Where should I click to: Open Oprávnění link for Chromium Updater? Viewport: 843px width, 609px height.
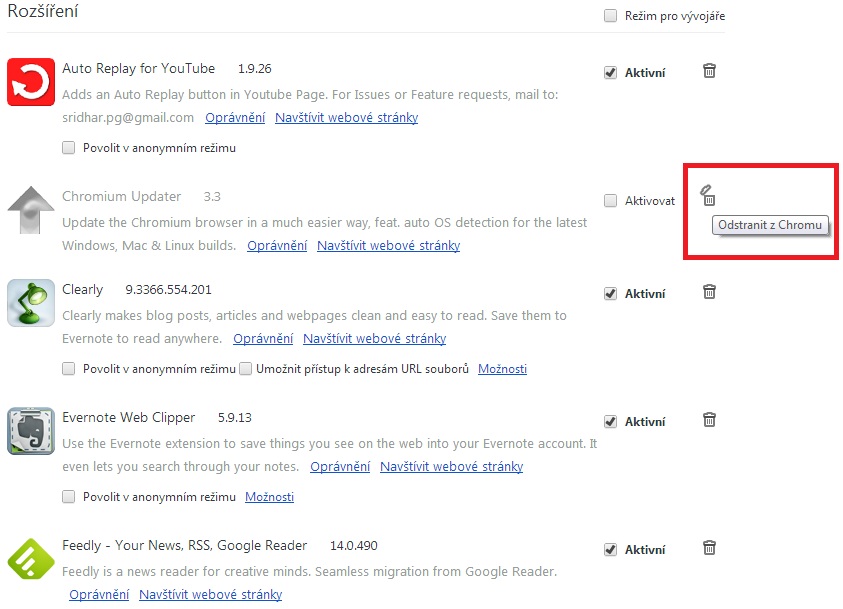click(277, 246)
